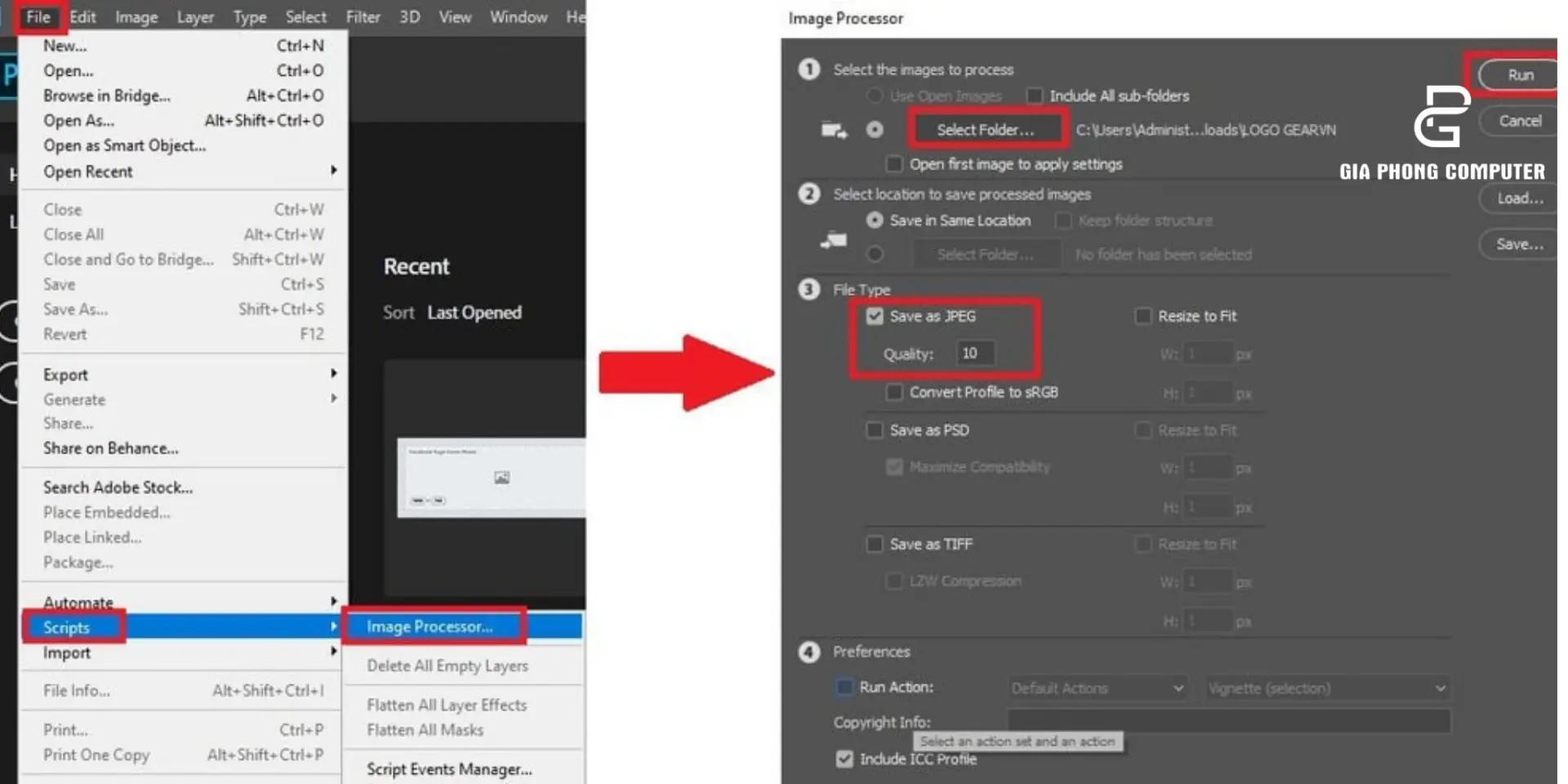Tick the Convert Profile to sRGB checkbox
The image size is (1568, 784).
(894, 393)
